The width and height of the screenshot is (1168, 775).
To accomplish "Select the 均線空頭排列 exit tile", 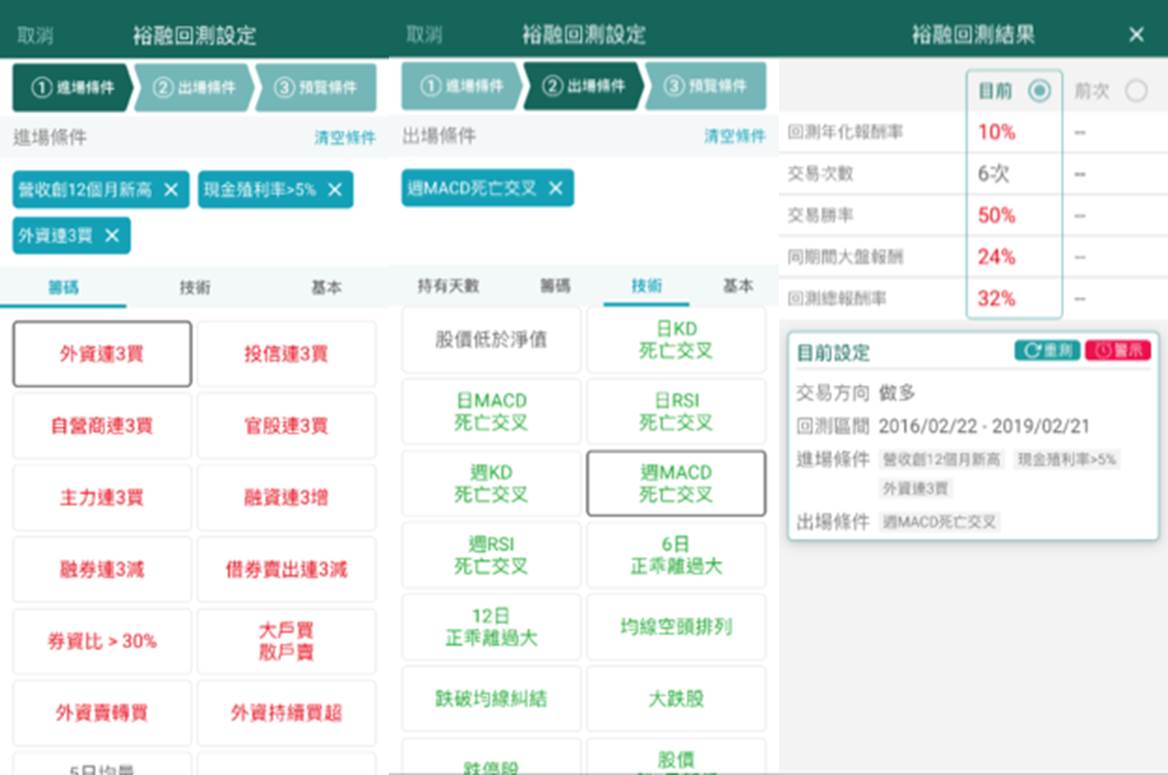I will (676, 627).
